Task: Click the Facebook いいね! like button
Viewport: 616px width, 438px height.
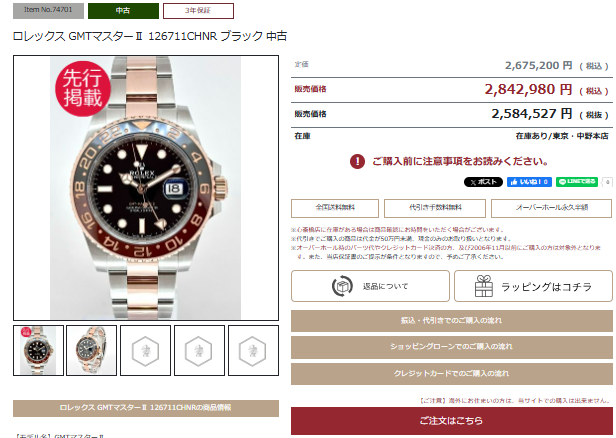Action: [x=529, y=182]
